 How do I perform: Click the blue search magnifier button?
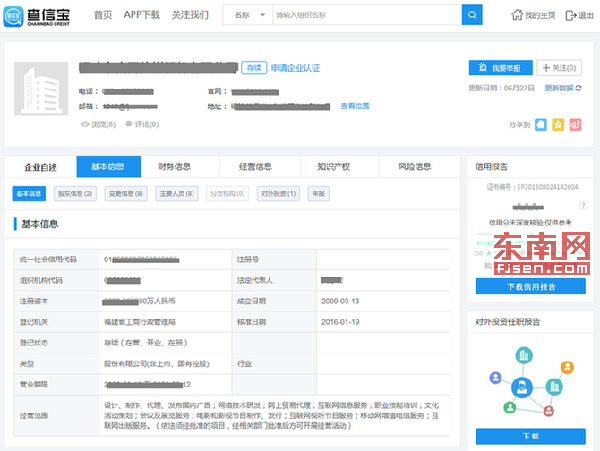click(x=472, y=15)
